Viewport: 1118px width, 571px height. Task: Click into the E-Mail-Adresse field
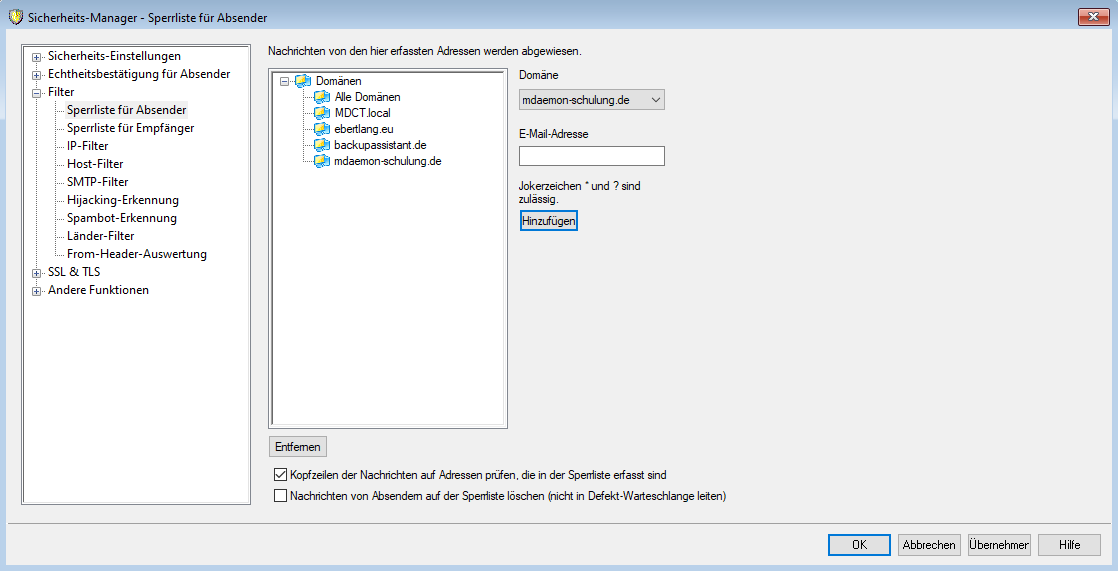click(x=592, y=156)
